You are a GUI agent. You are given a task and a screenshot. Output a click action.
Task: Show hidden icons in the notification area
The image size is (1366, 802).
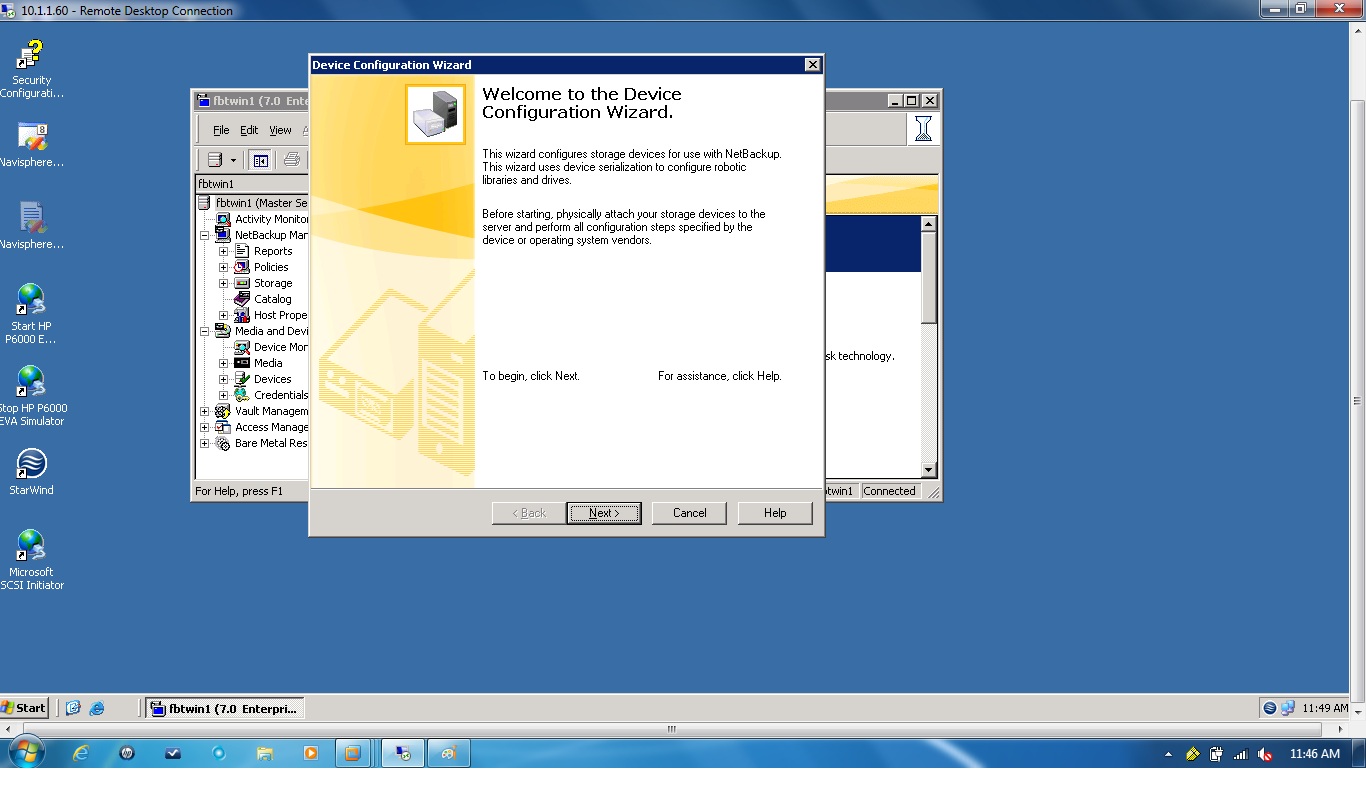(1168, 755)
